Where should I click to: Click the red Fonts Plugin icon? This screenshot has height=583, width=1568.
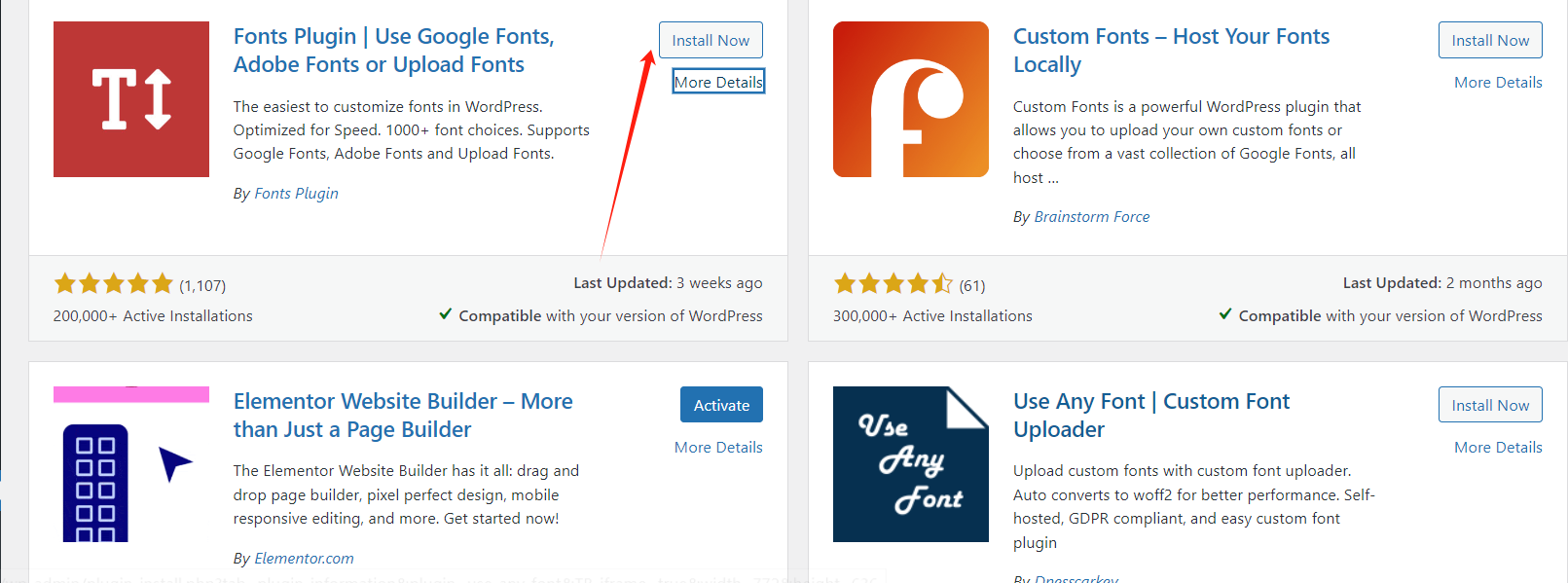tap(131, 99)
